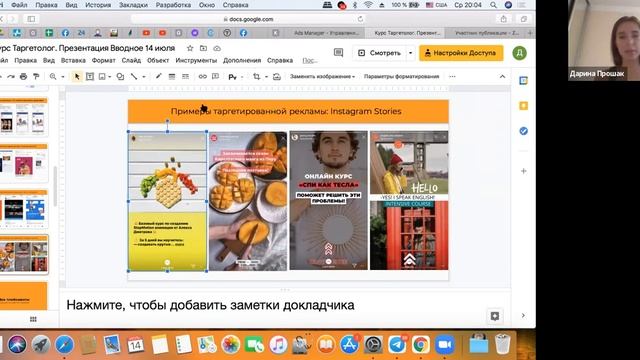
Task: Click the print icon in the toolbar
Action: tap(24, 76)
